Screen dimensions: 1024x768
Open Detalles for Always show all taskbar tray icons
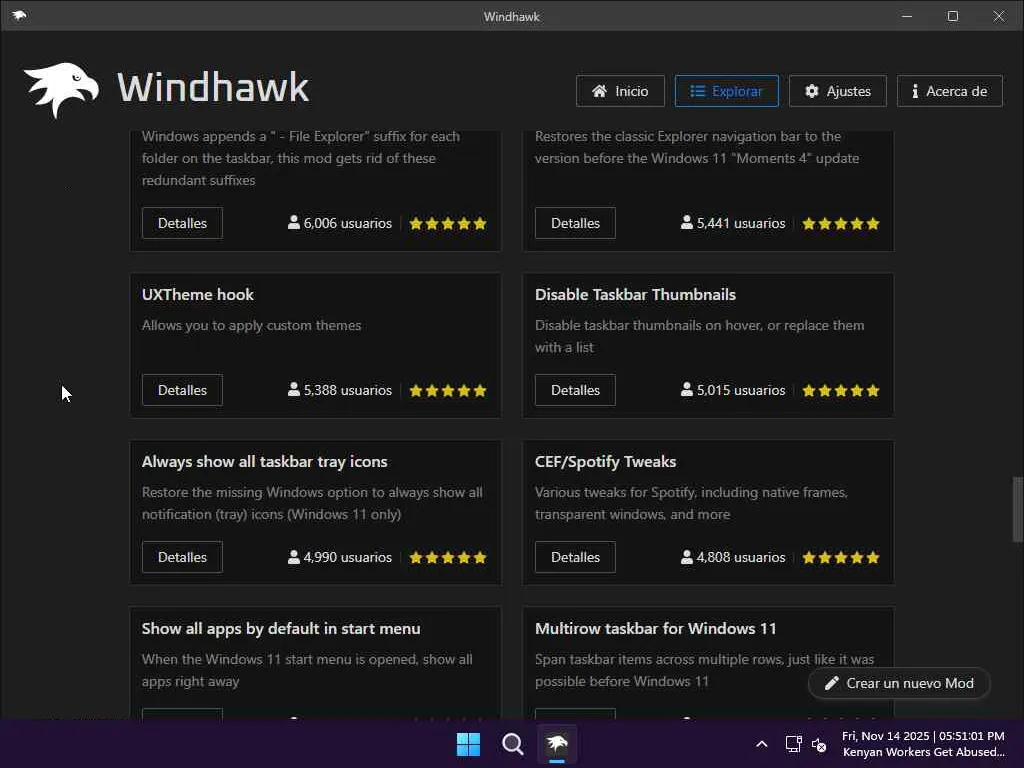[182, 557]
